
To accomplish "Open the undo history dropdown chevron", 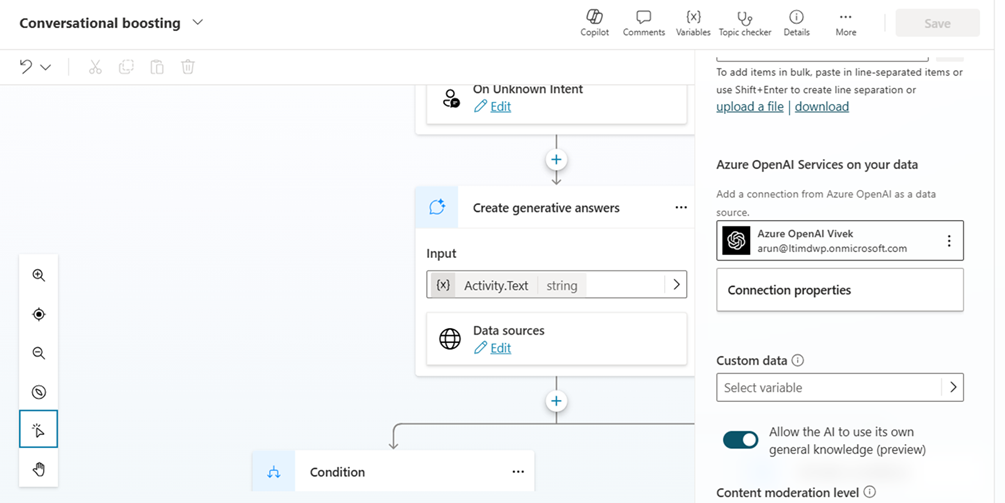I will pyautogui.click(x=46, y=67).
